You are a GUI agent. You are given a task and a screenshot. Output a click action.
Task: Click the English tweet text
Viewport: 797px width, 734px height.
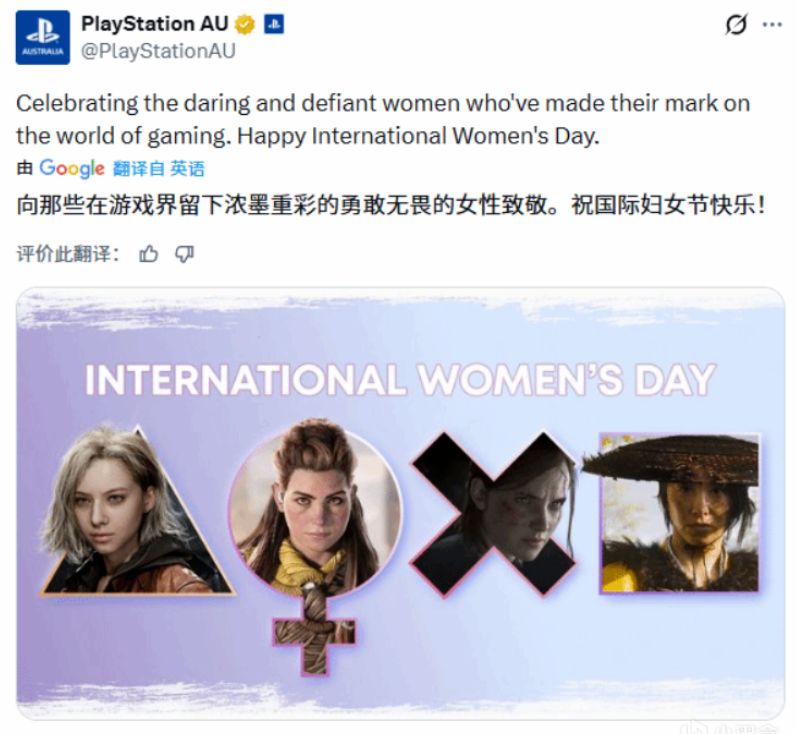click(x=383, y=119)
